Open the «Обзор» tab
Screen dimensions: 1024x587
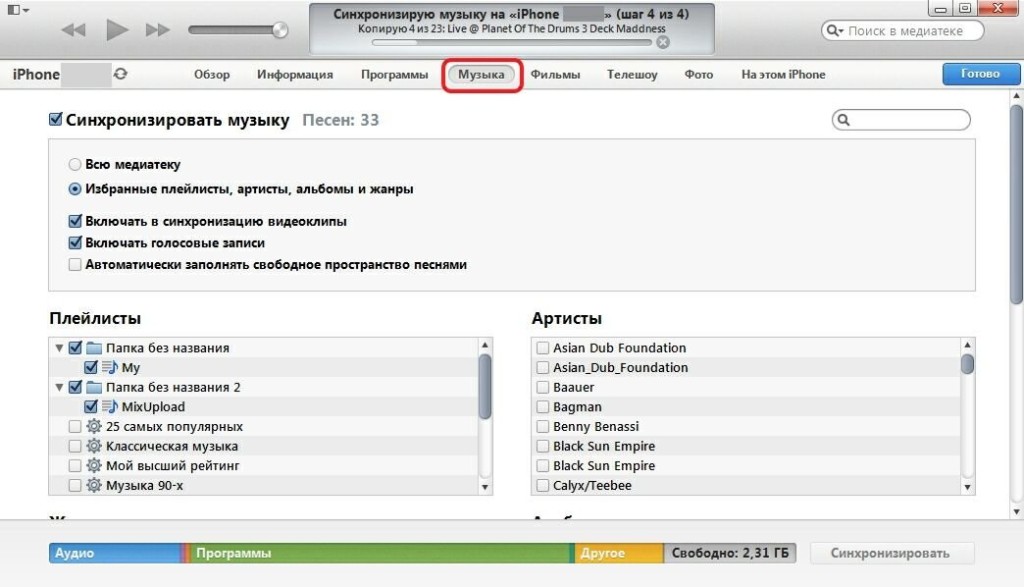pyautogui.click(x=209, y=74)
